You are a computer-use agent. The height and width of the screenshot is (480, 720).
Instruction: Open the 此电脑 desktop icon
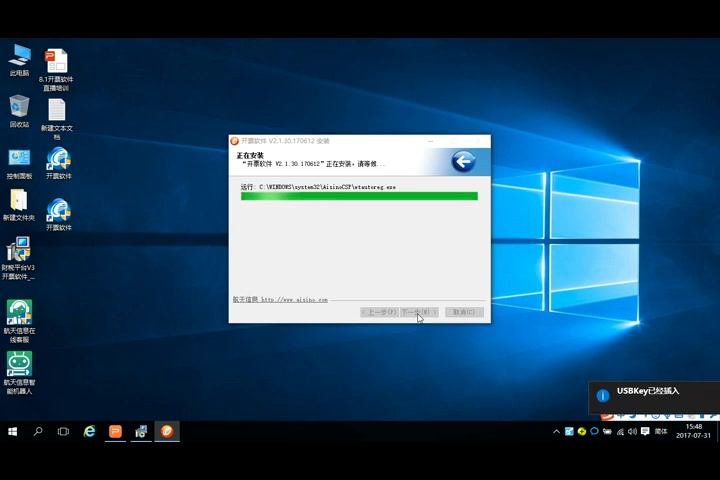19,60
